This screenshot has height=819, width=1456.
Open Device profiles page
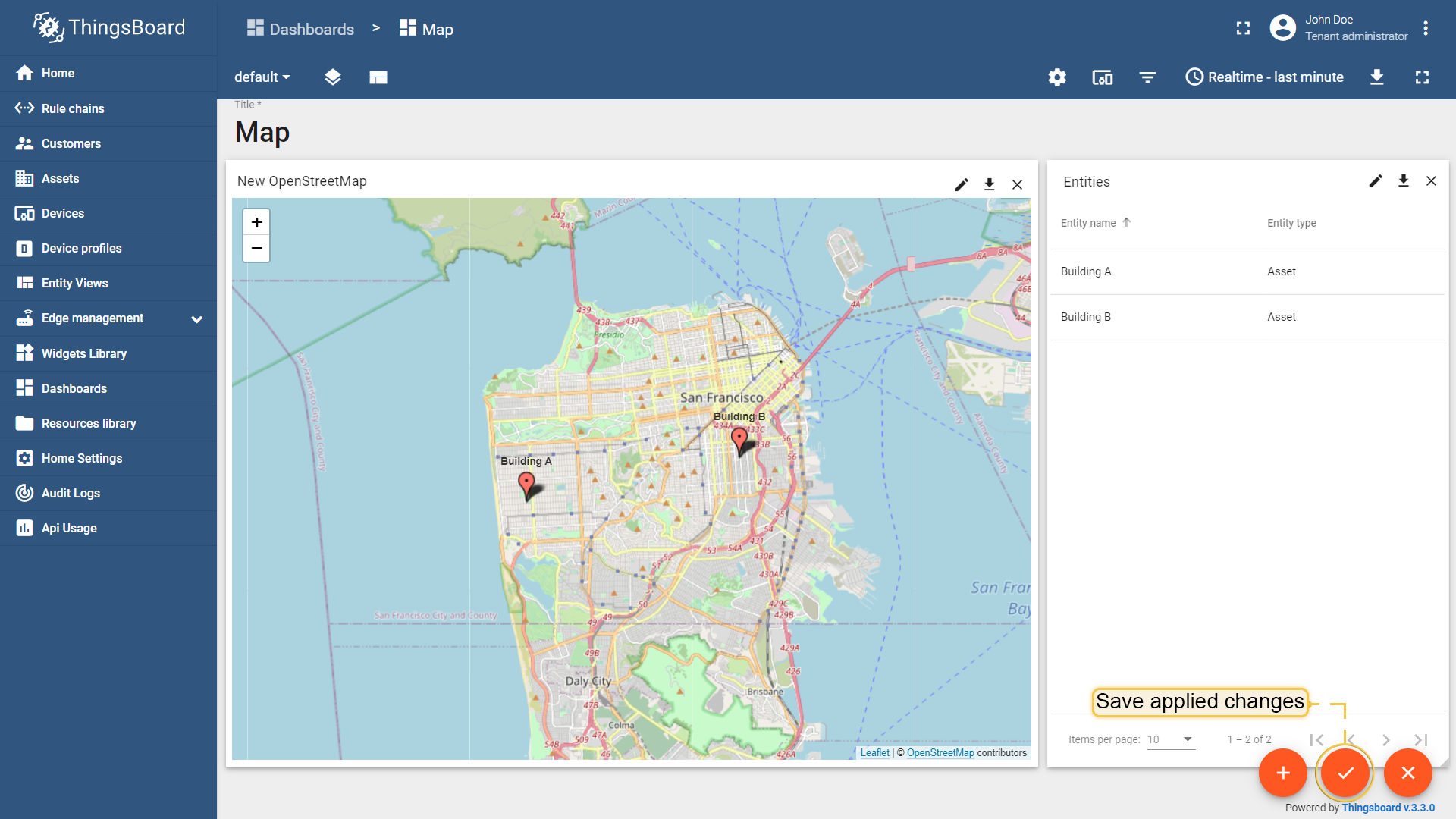[108, 248]
